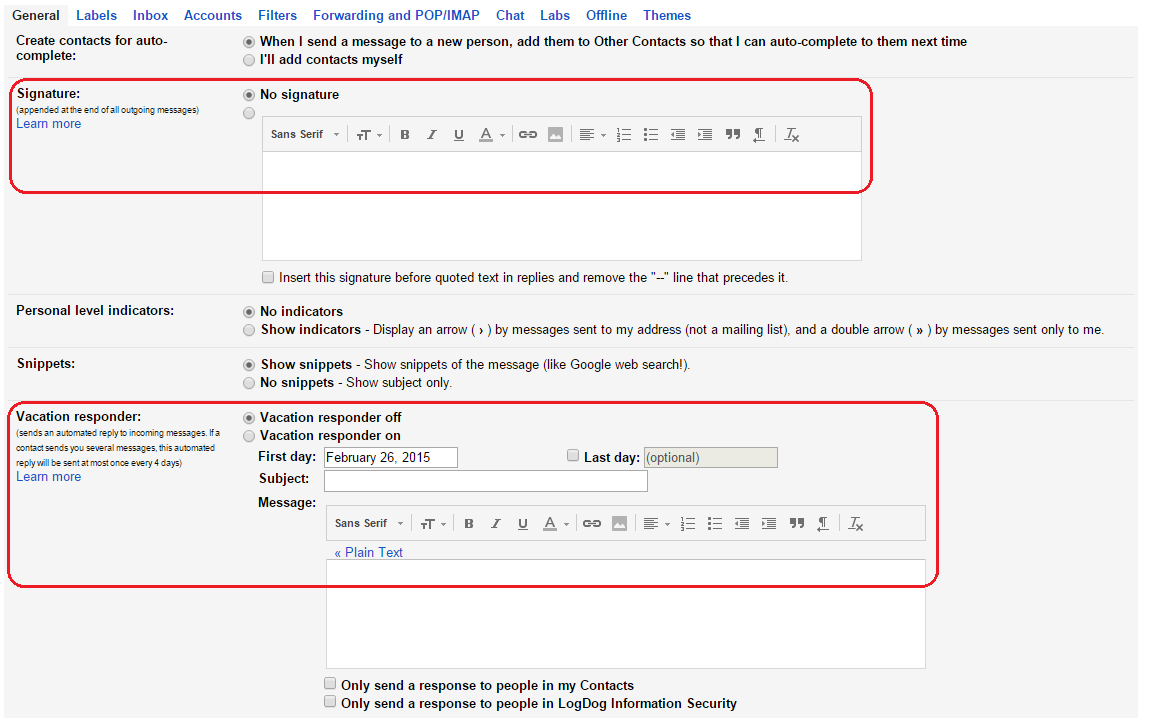The image size is (1151, 724).
Task: Add a numbered list in the vacation message
Action: 688,524
